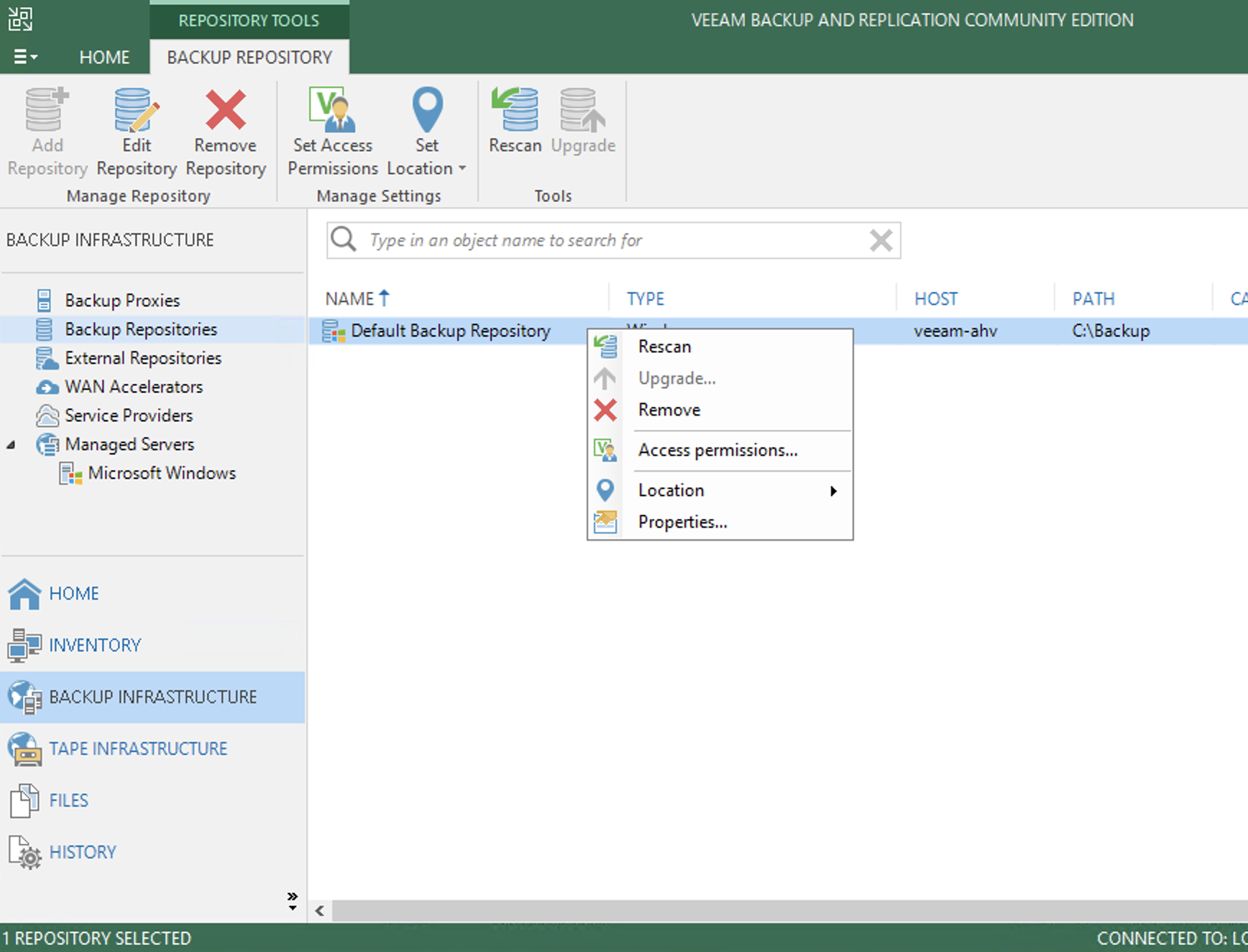Click External Repositories icon
The width and height of the screenshot is (1248, 952).
point(47,357)
